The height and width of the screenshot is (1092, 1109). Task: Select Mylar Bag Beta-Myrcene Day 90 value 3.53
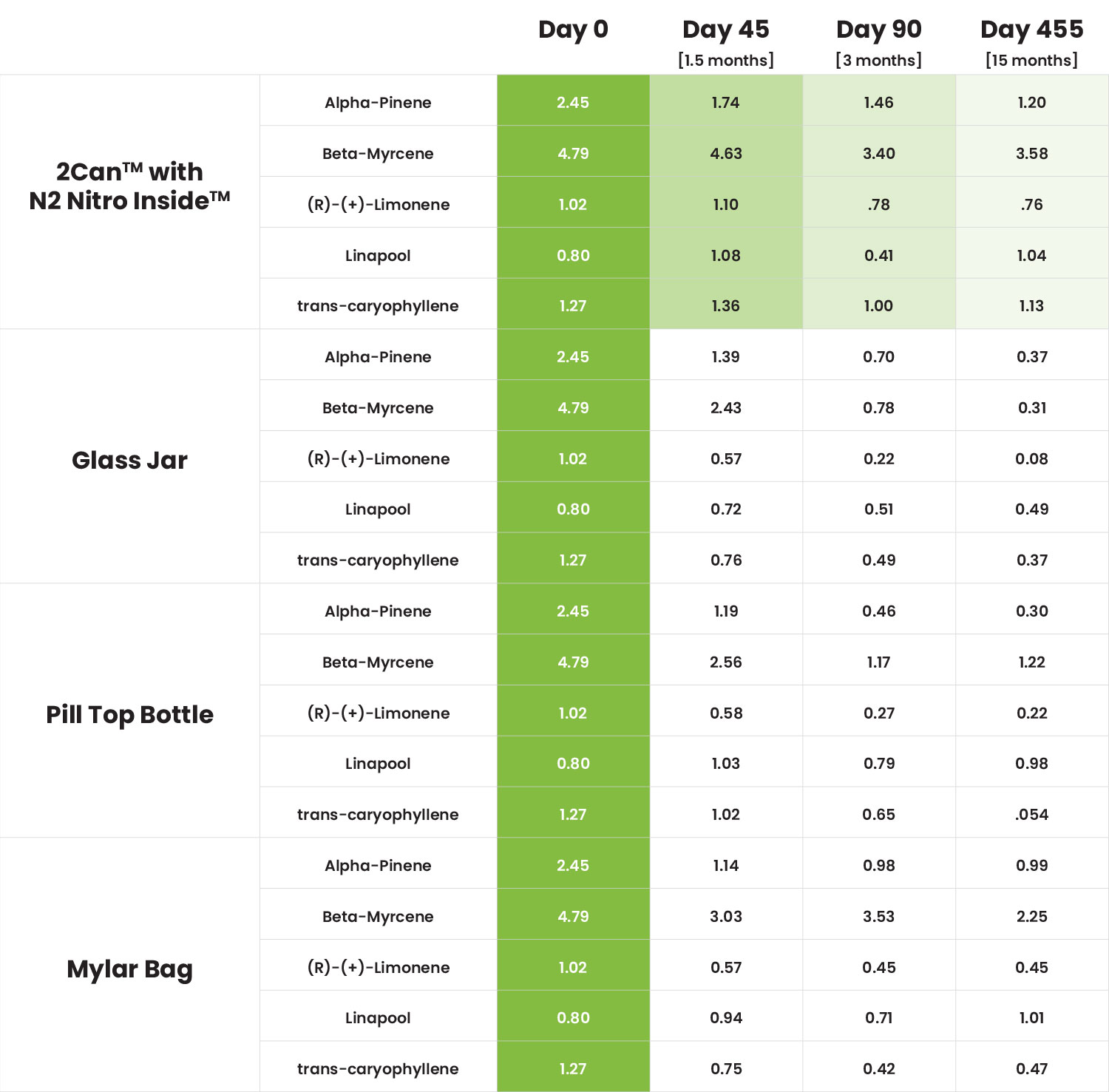point(879,917)
